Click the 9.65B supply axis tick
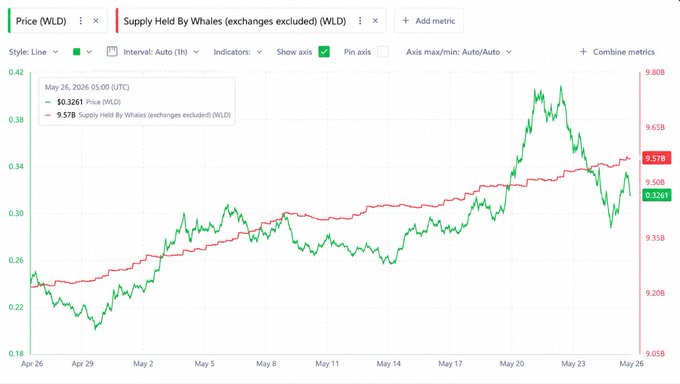Screen dimensions: 680x384 point(655,128)
